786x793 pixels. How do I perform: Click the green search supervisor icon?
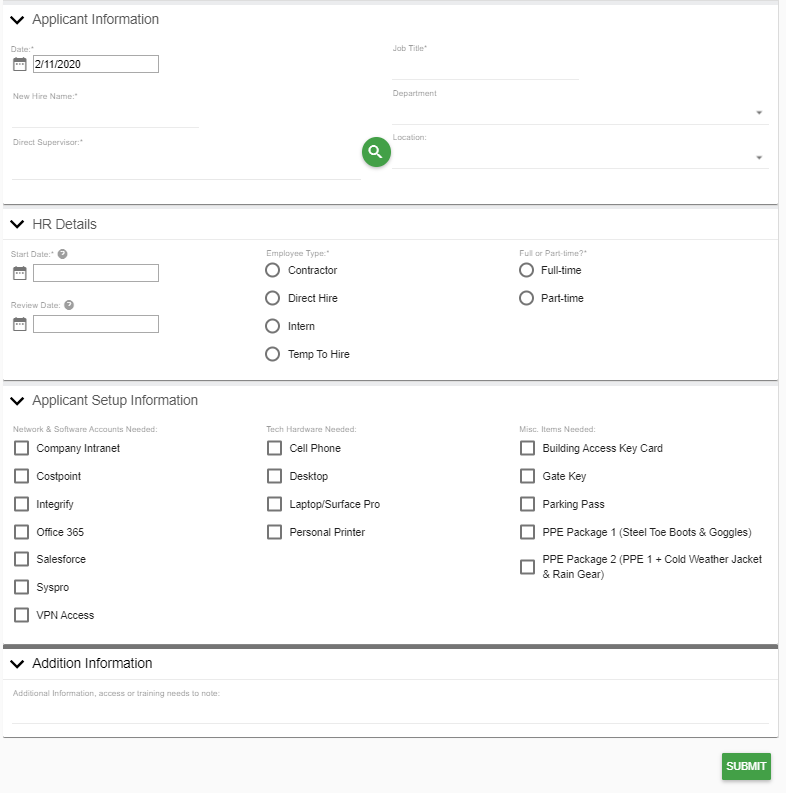[x=376, y=152]
